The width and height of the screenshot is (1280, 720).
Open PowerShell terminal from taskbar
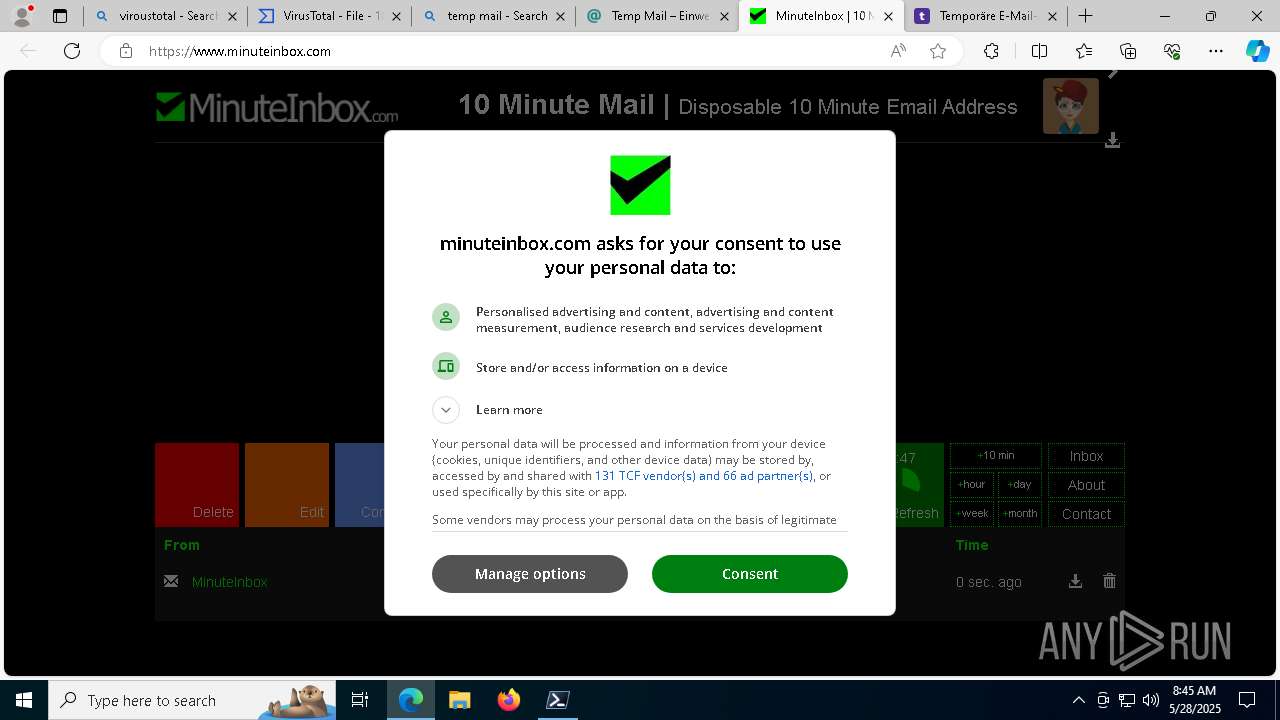point(558,700)
